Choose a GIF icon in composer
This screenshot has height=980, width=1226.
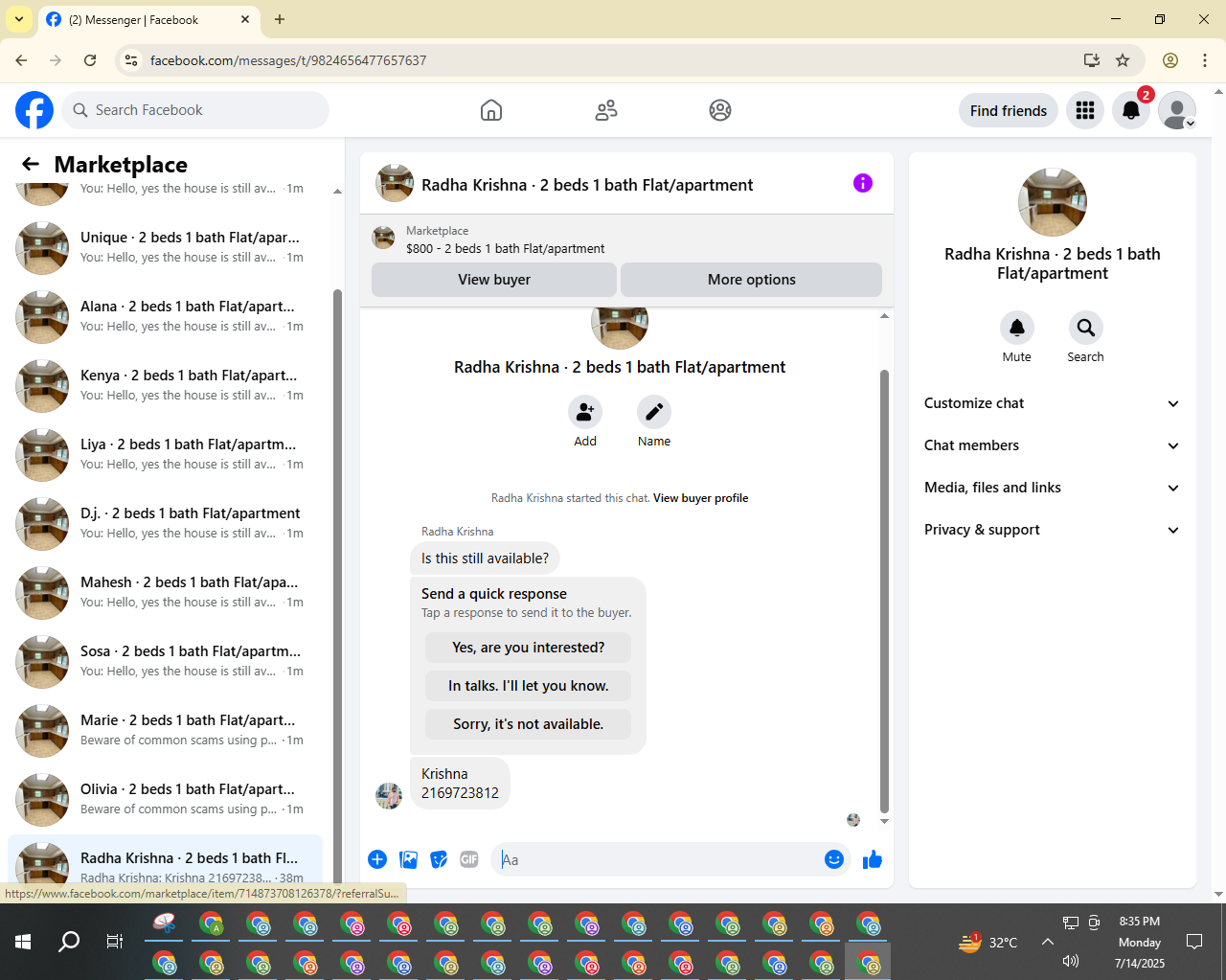click(469, 859)
